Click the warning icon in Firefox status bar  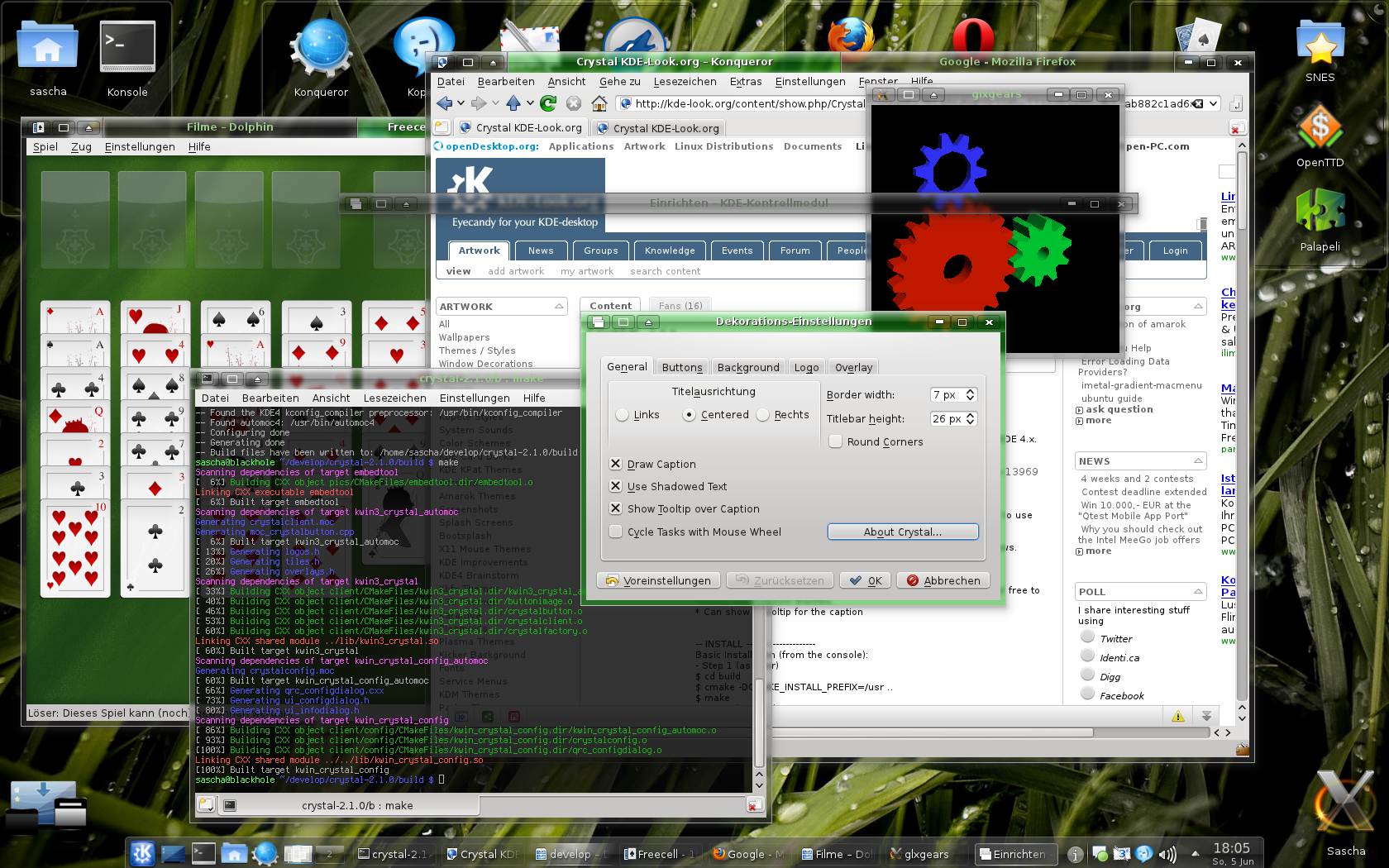(x=1178, y=715)
